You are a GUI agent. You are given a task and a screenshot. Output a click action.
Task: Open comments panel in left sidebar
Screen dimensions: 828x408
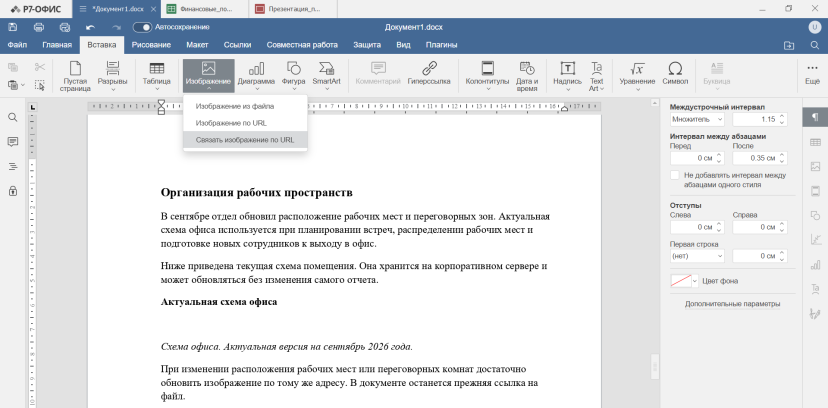click(13, 141)
